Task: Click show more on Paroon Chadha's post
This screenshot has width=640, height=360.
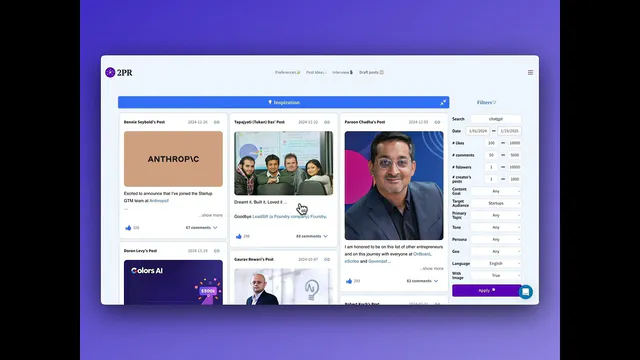Action: [432, 269]
